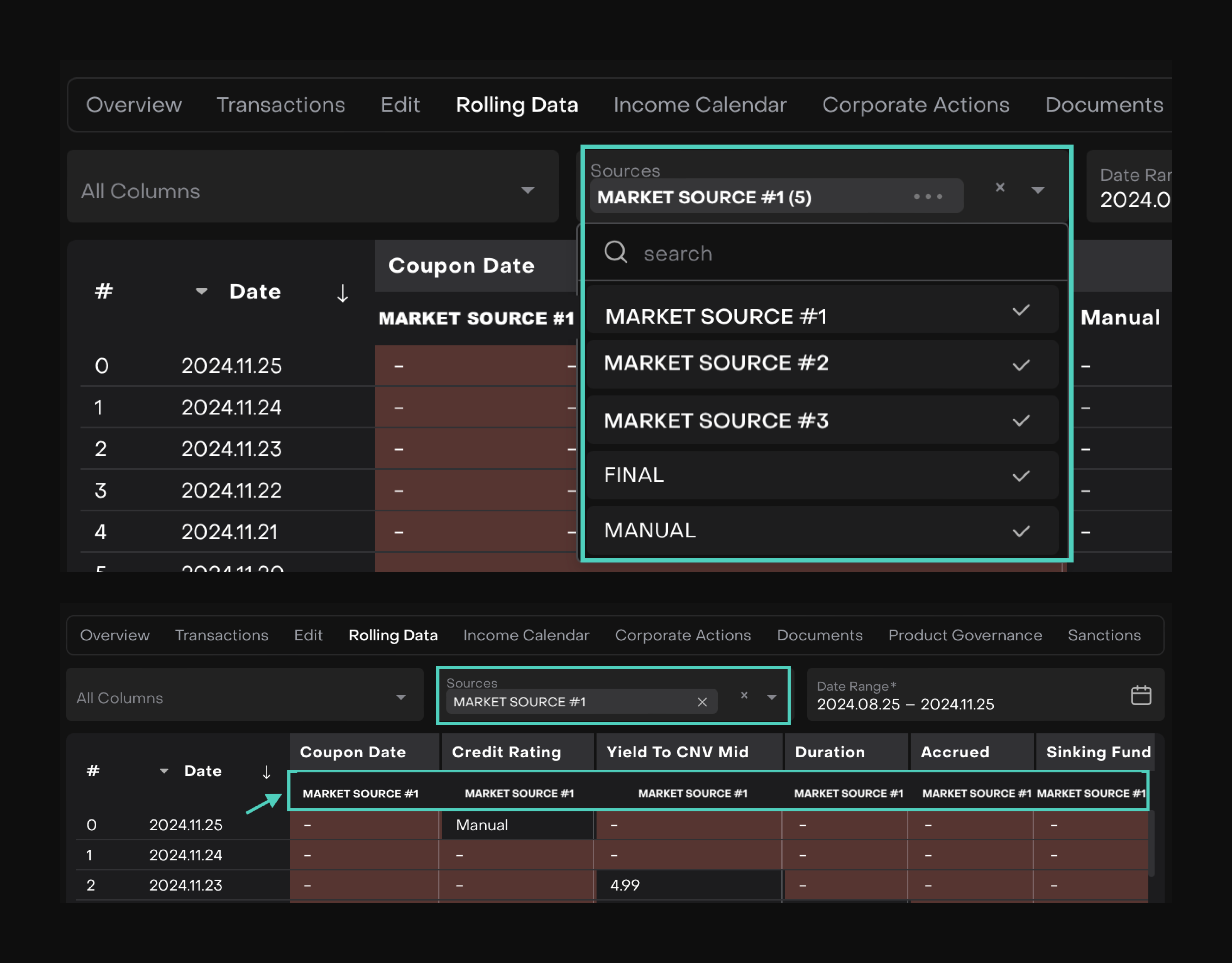
Task: Click the search magnifier icon in the dropdown
Action: tap(615, 252)
